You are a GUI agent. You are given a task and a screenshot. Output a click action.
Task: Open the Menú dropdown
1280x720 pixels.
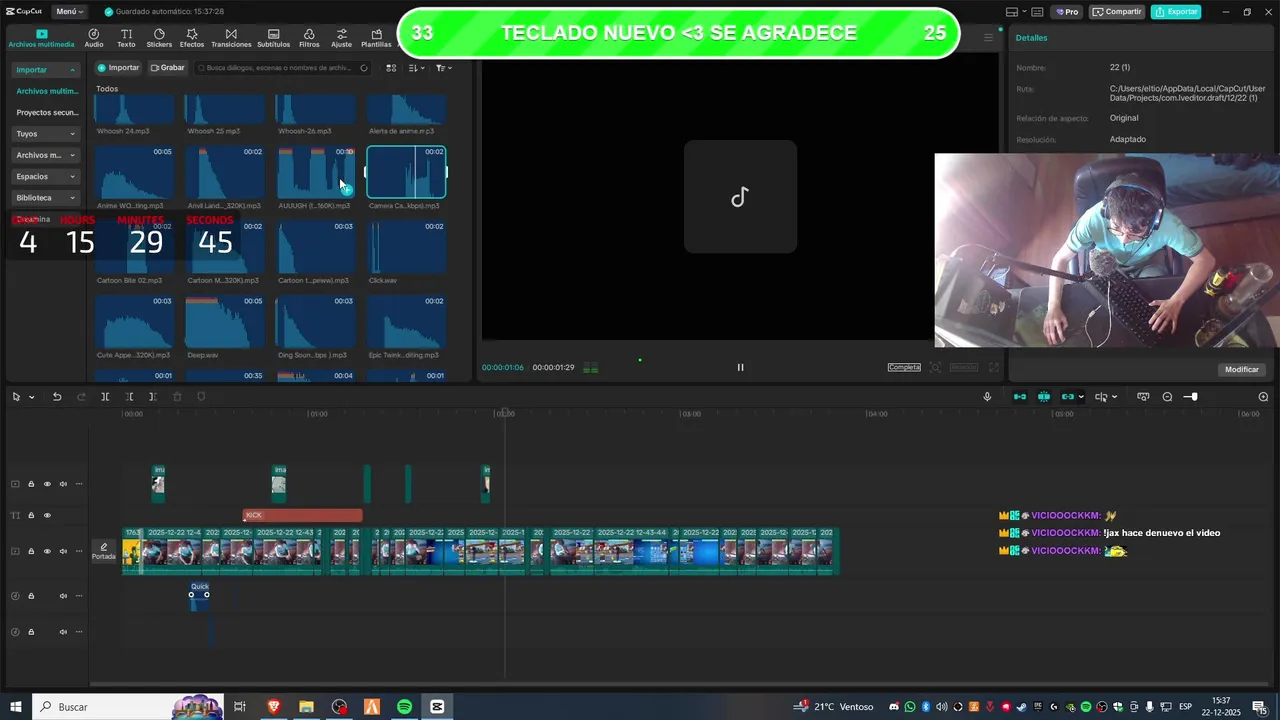69,12
